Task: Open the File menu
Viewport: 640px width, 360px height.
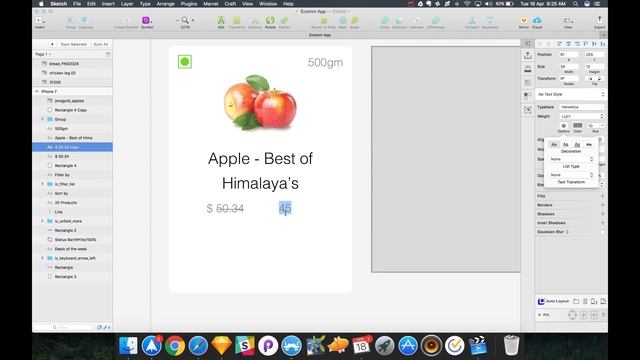Action: click(x=77, y=4)
